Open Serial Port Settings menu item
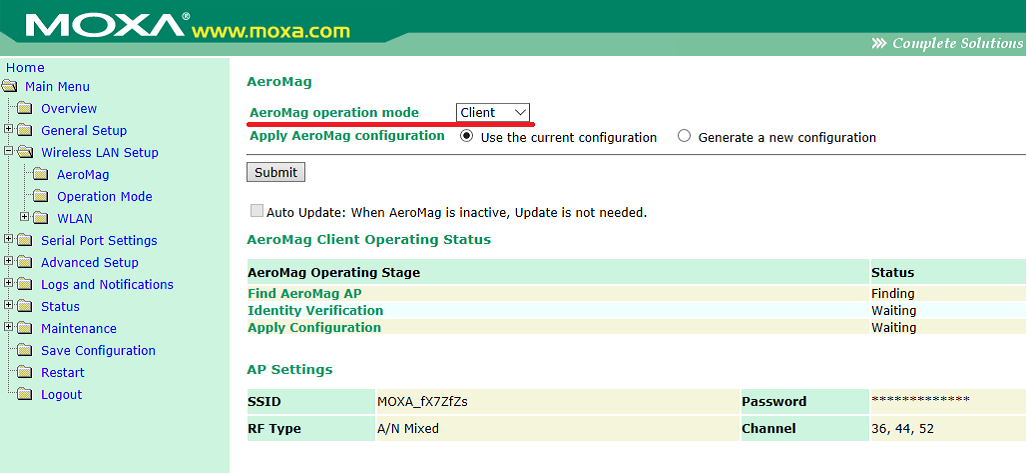This screenshot has height=474, width=1027. tap(98, 241)
